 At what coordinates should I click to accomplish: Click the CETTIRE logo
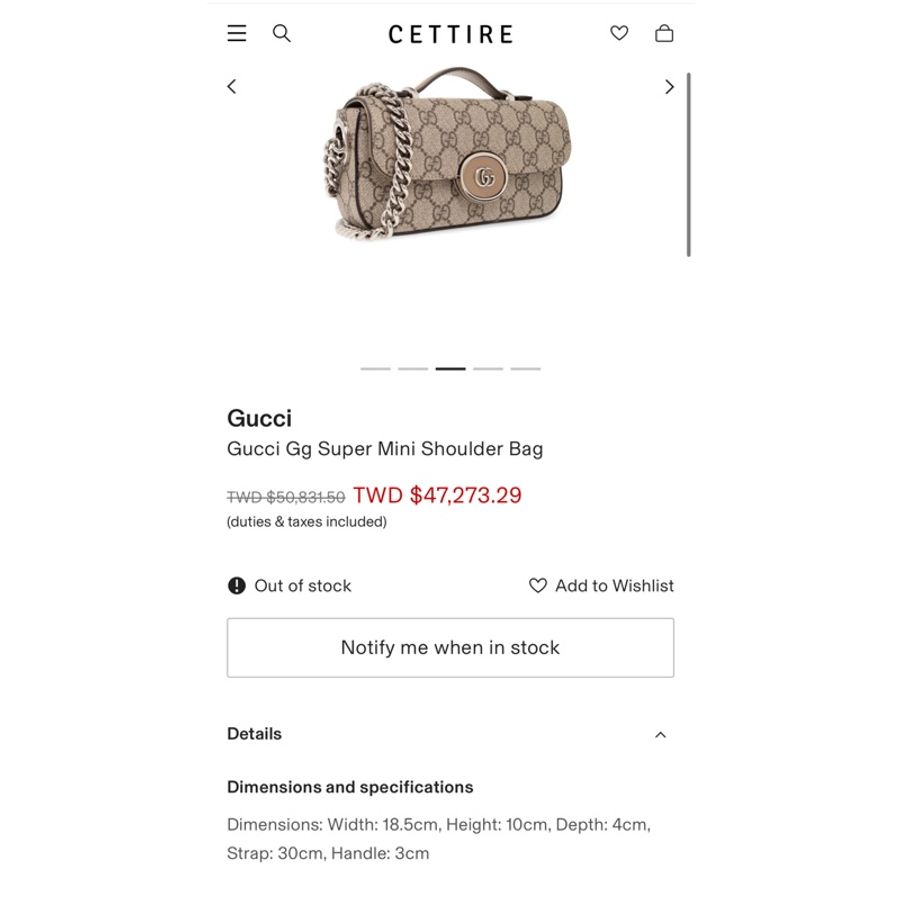[x=451, y=34]
